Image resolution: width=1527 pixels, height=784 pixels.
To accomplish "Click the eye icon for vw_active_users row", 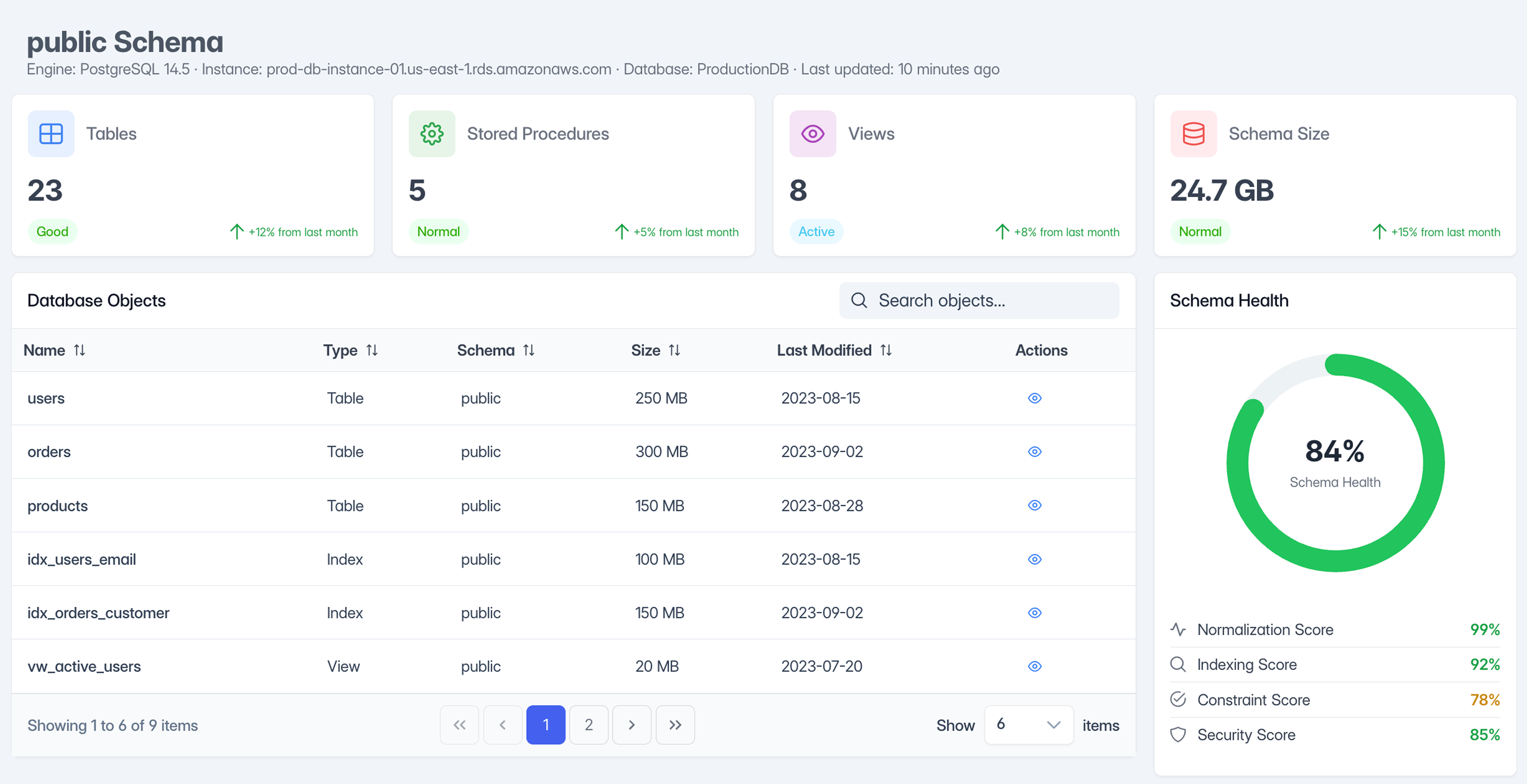I will coord(1034,667).
